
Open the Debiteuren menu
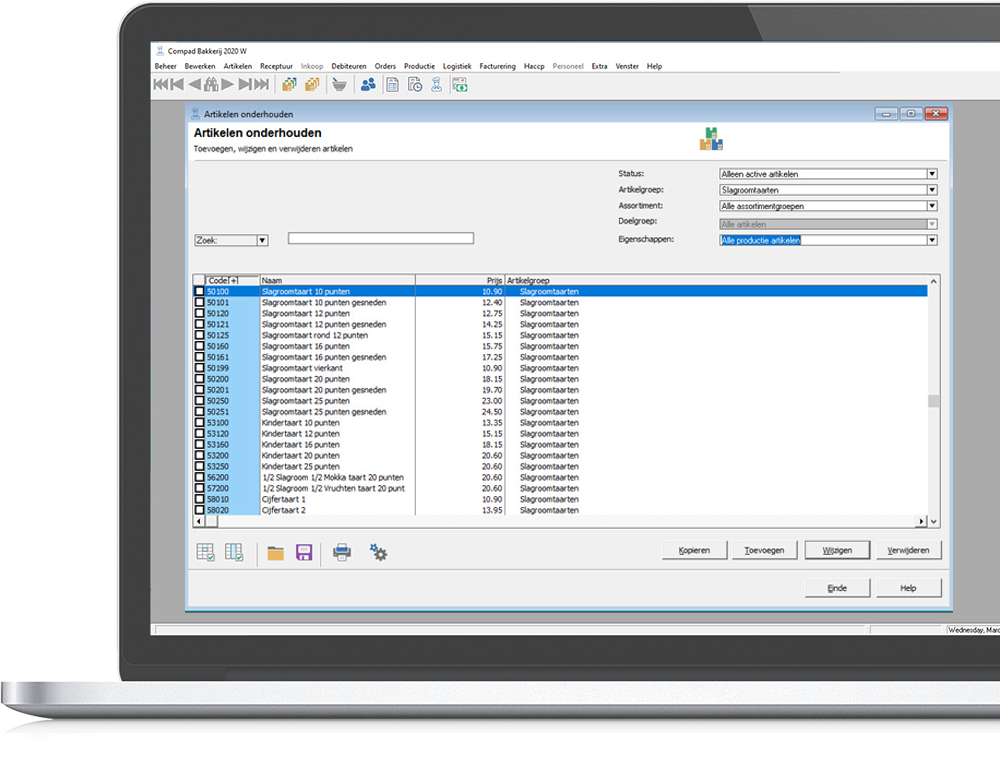pyautogui.click(x=349, y=66)
